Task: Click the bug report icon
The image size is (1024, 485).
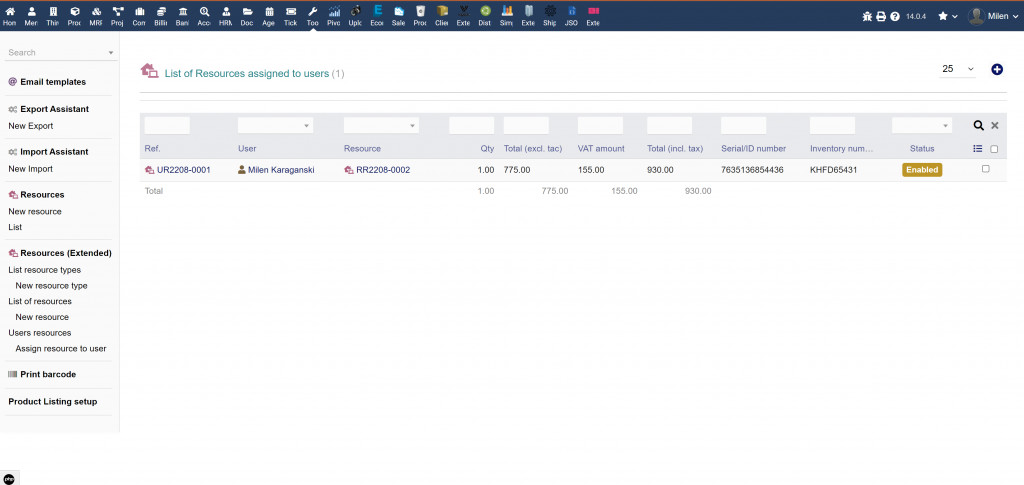Action: [867, 16]
